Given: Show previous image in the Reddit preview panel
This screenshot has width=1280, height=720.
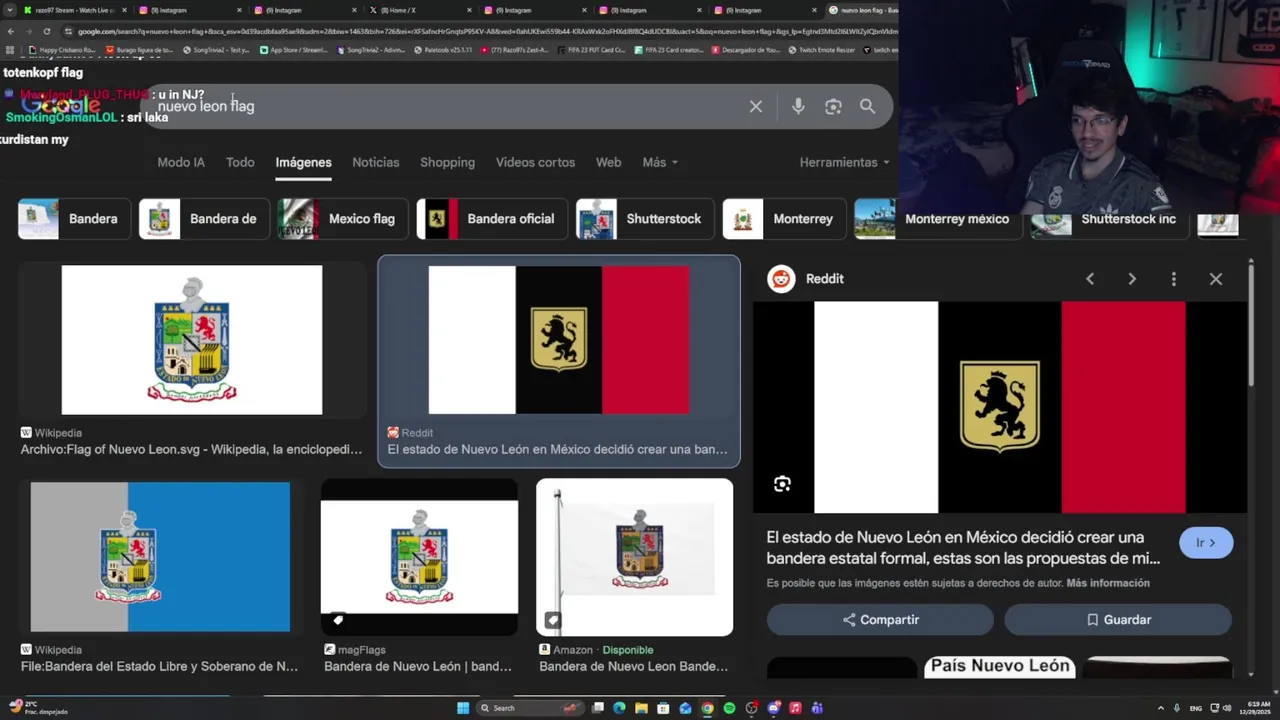Looking at the screenshot, I should point(1090,279).
